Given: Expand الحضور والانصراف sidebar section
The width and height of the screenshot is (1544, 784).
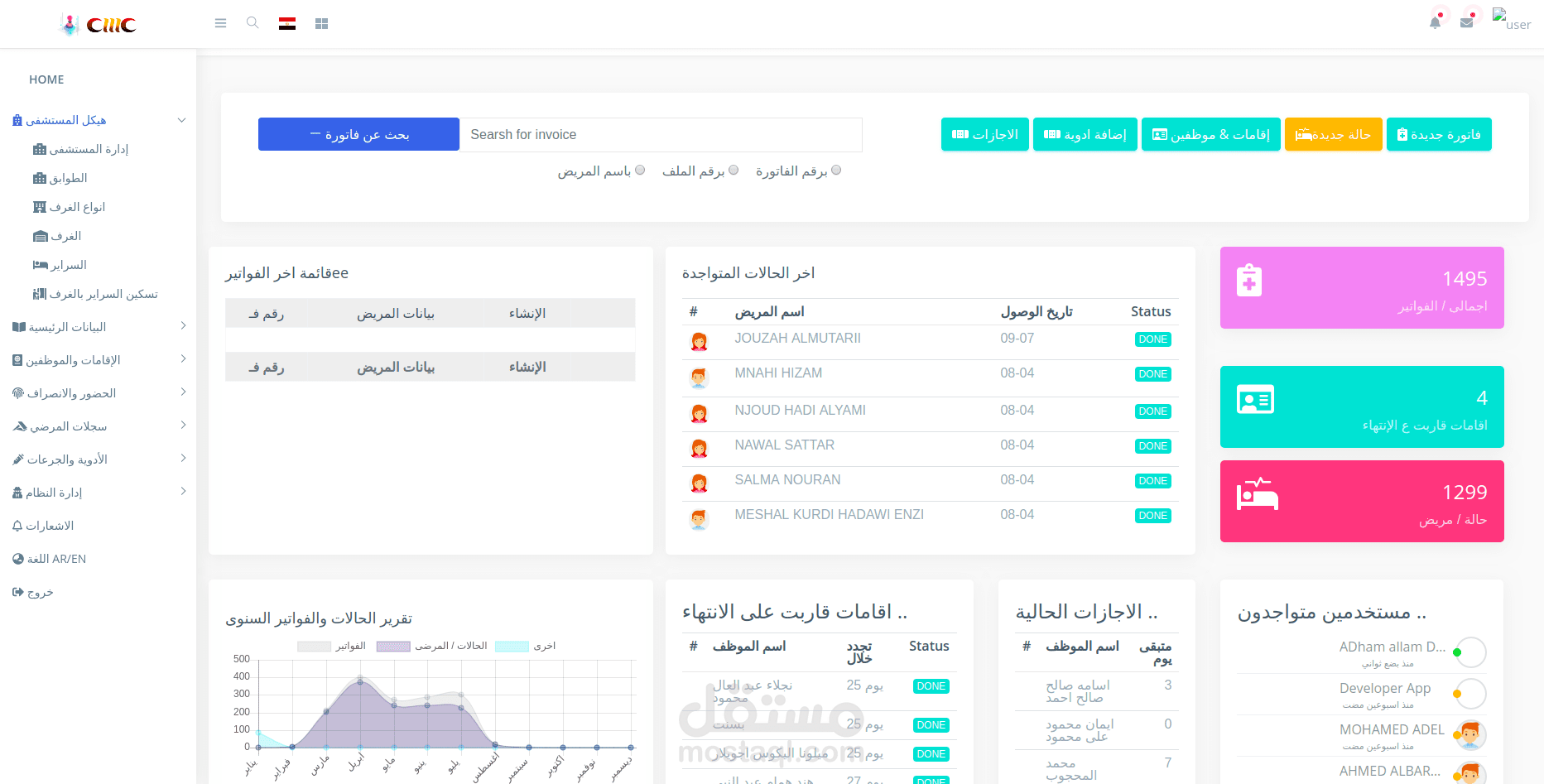Looking at the screenshot, I should click(x=99, y=393).
